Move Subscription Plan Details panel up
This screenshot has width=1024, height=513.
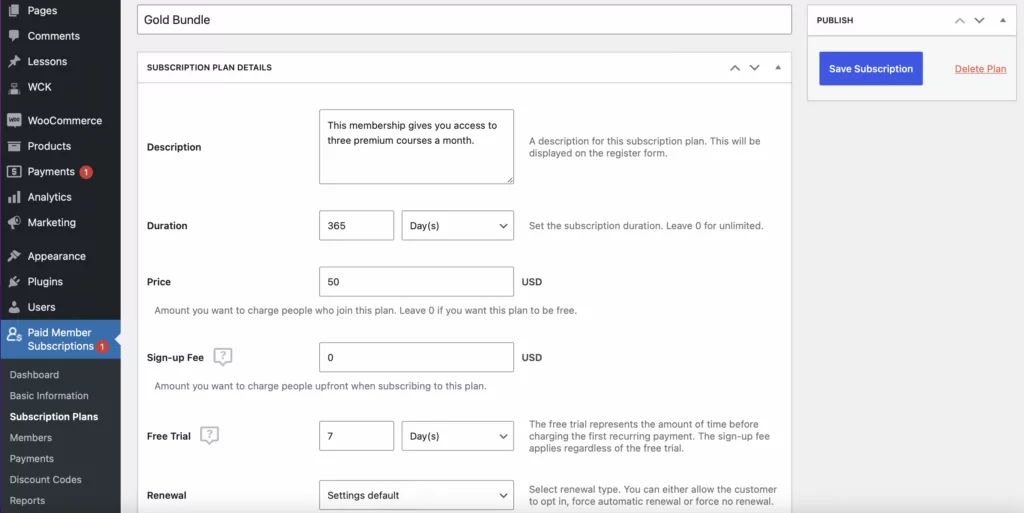point(735,68)
